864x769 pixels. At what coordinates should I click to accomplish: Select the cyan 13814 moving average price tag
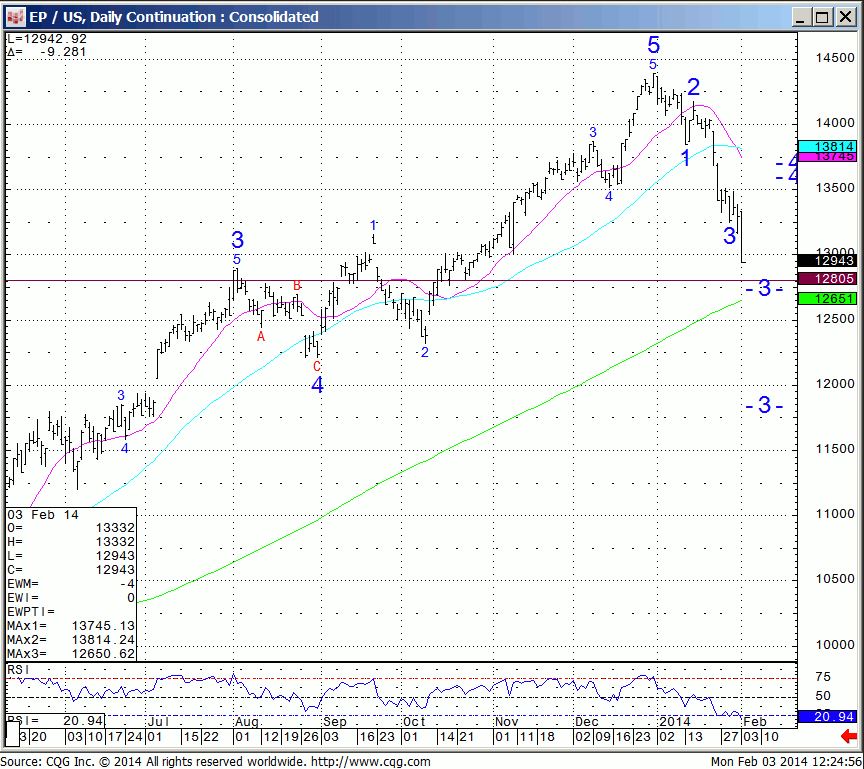834,146
